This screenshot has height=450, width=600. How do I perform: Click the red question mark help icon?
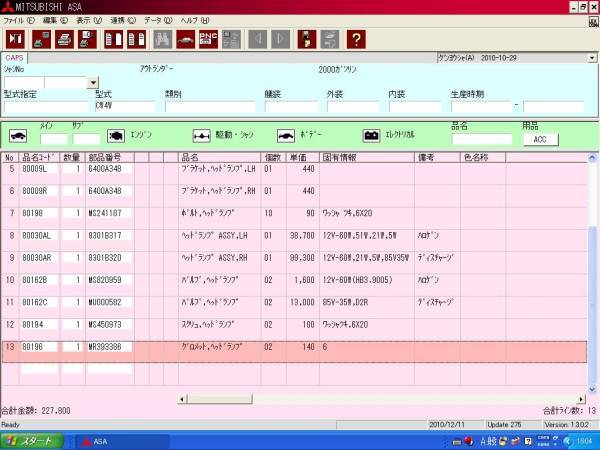[356, 39]
